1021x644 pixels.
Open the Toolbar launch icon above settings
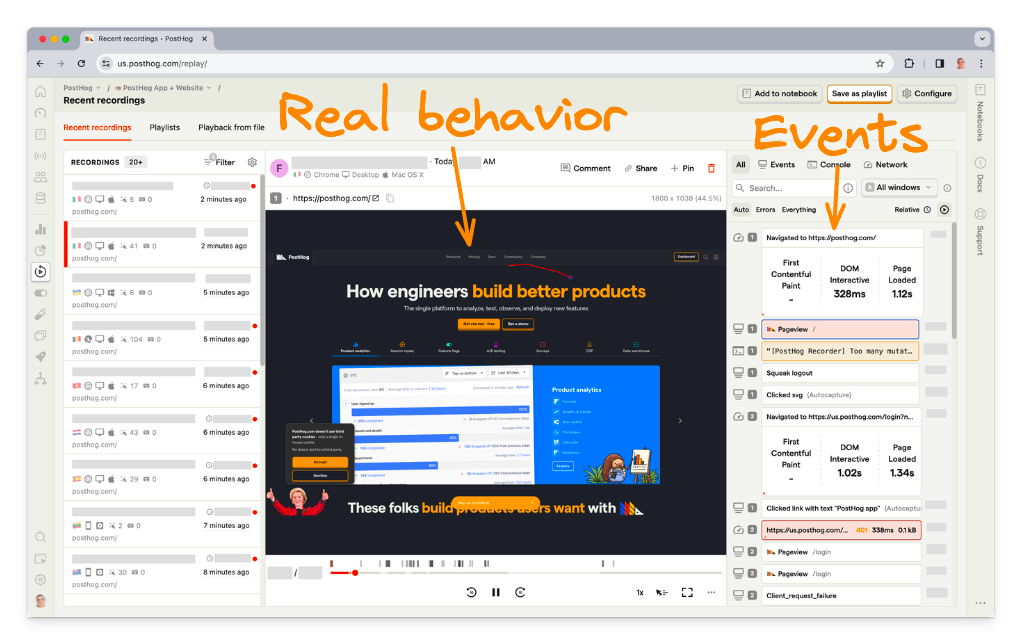40,559
